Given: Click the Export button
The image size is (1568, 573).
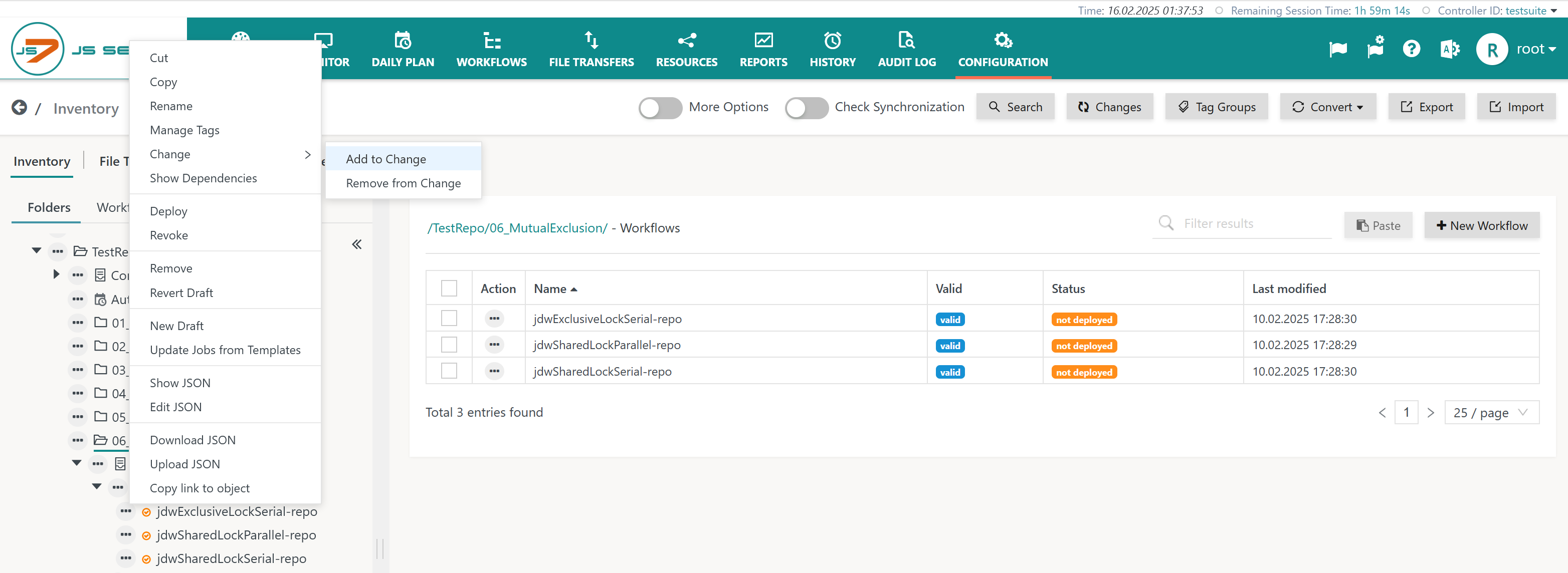Looking at the screenshot, I should pyautogui.click(x=1426, y=107).
